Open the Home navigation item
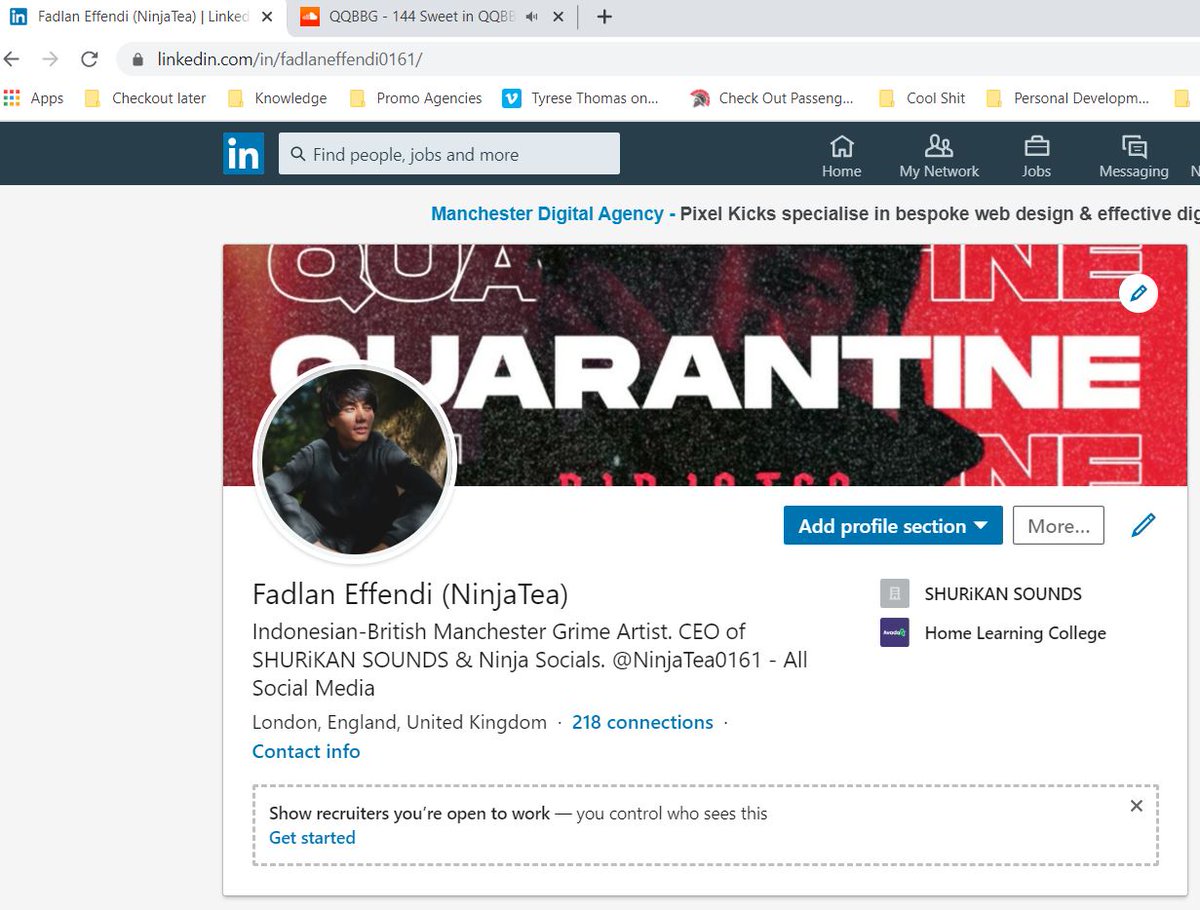This screenshot has height=910, width=1200. [842, 157]
